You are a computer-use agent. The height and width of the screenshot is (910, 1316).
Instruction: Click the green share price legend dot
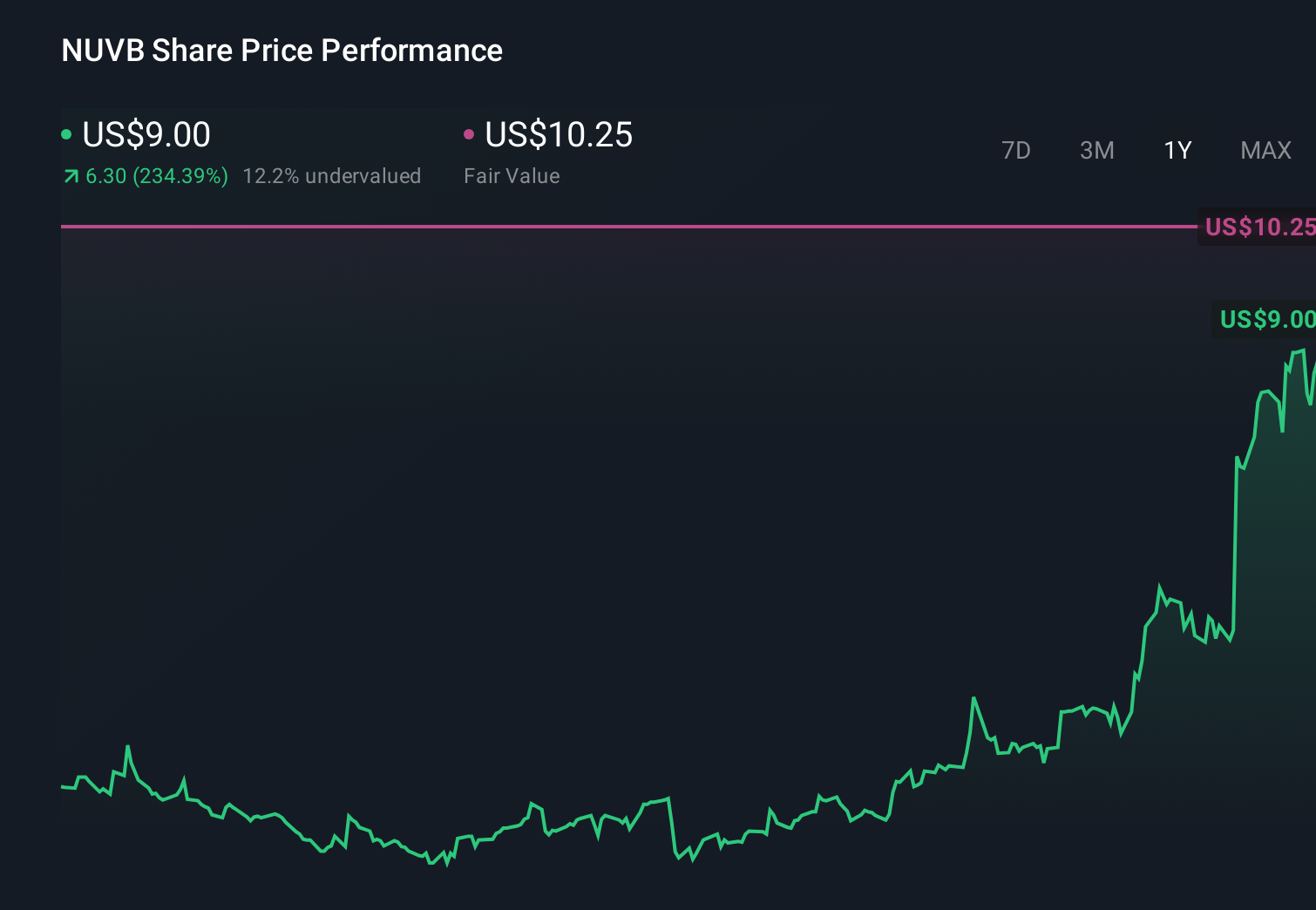tap(66, 133)
